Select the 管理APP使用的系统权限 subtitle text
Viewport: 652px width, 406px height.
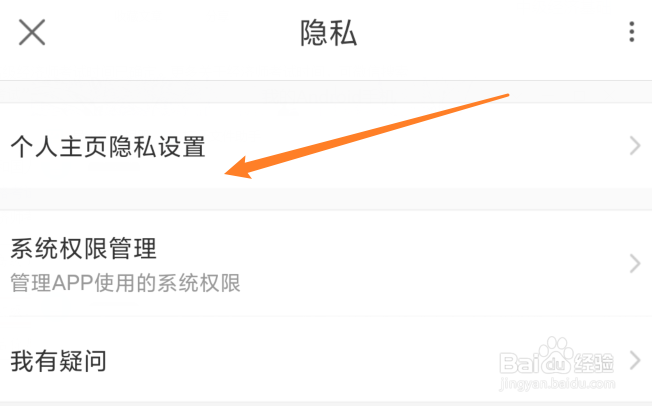point(126,283)
